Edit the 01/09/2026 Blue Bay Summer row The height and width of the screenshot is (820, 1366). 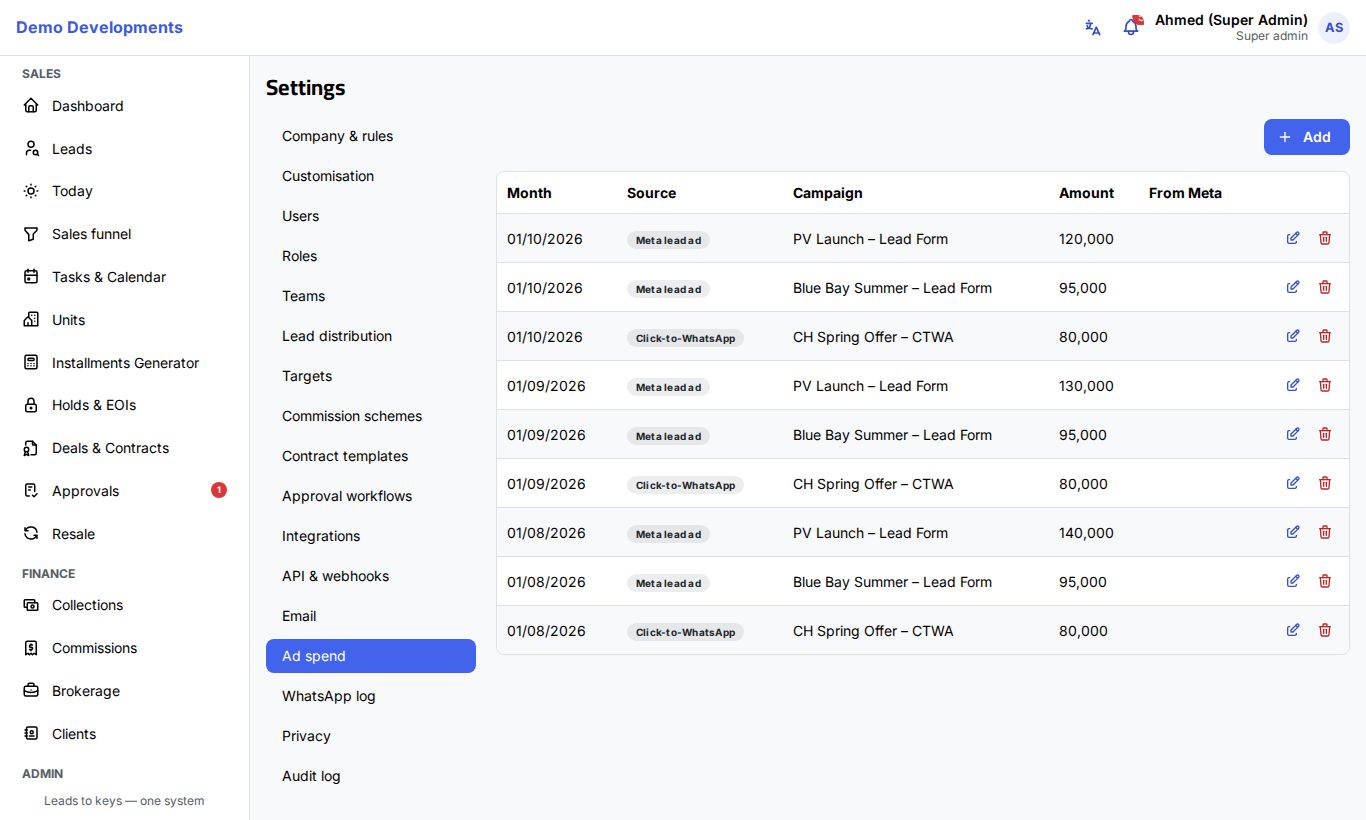(1293, 434)
